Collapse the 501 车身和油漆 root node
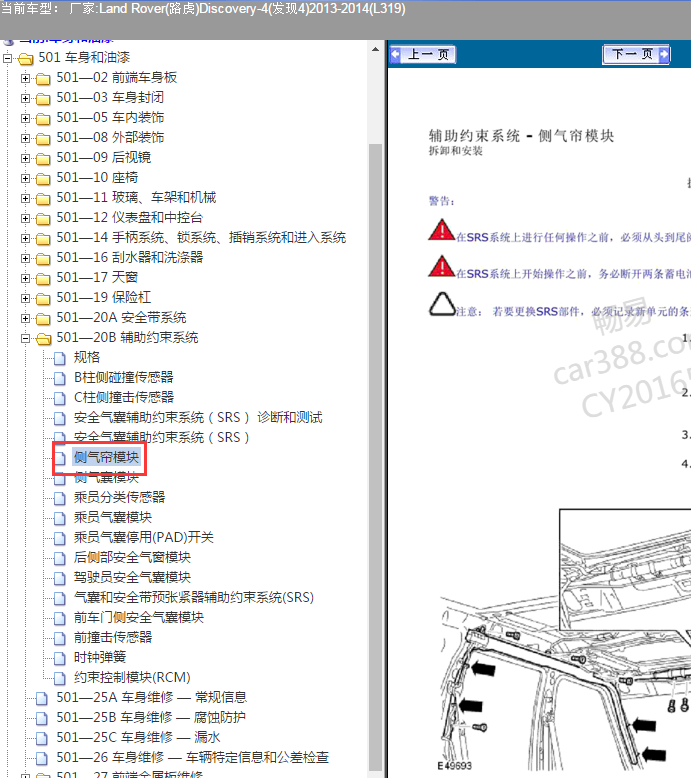Image resolution: width=691 pixels, height=778 pixels. (x=7, y=59)
